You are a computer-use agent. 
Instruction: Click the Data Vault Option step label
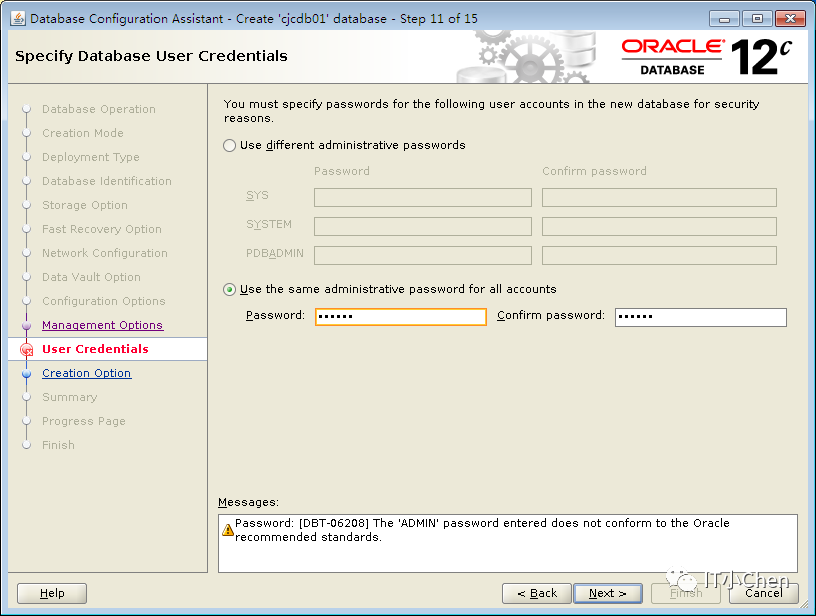pyautogui.click(x=91, y=277)
